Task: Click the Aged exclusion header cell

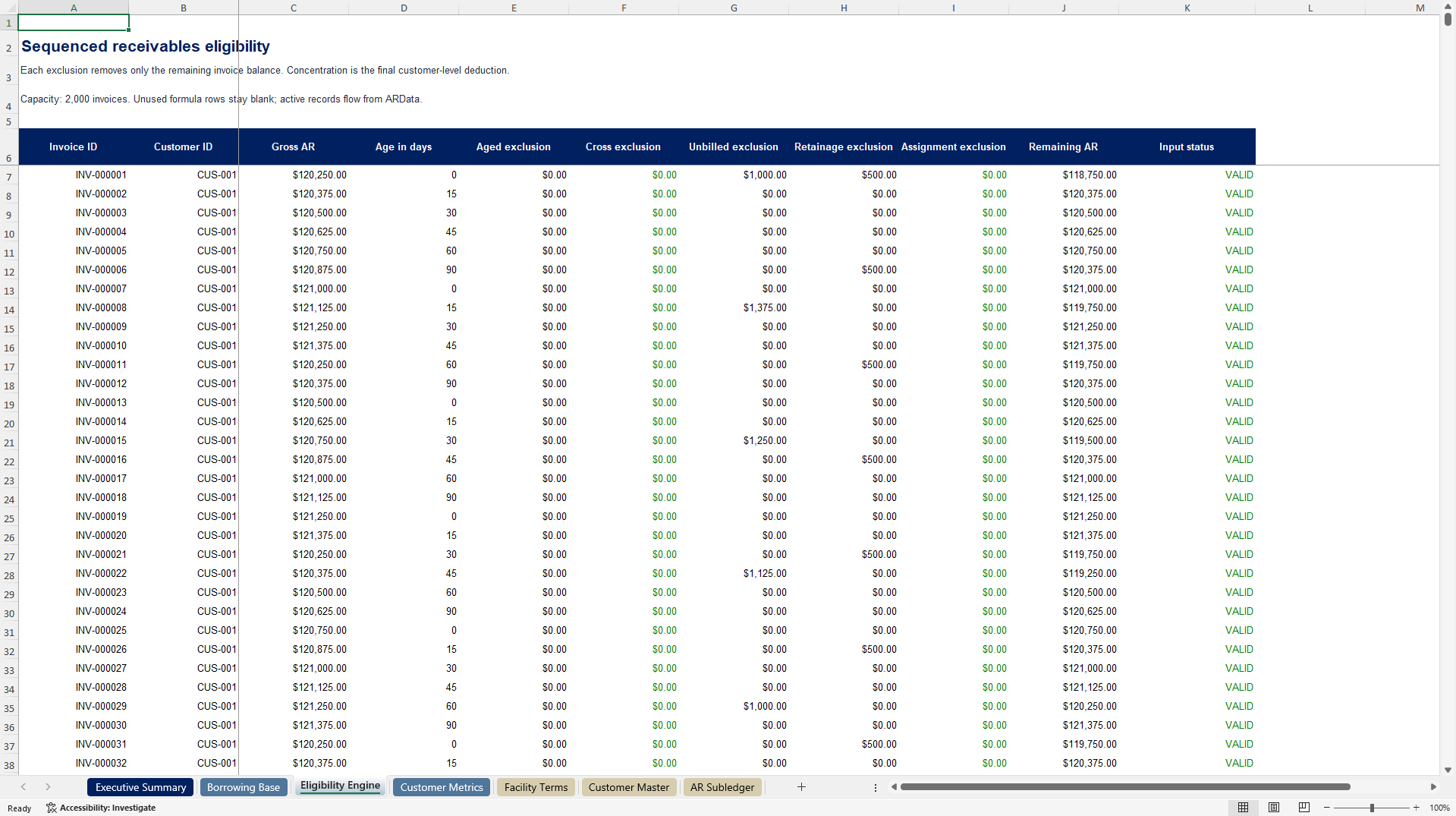Action: pyautogui.click(x=514, y=147)
